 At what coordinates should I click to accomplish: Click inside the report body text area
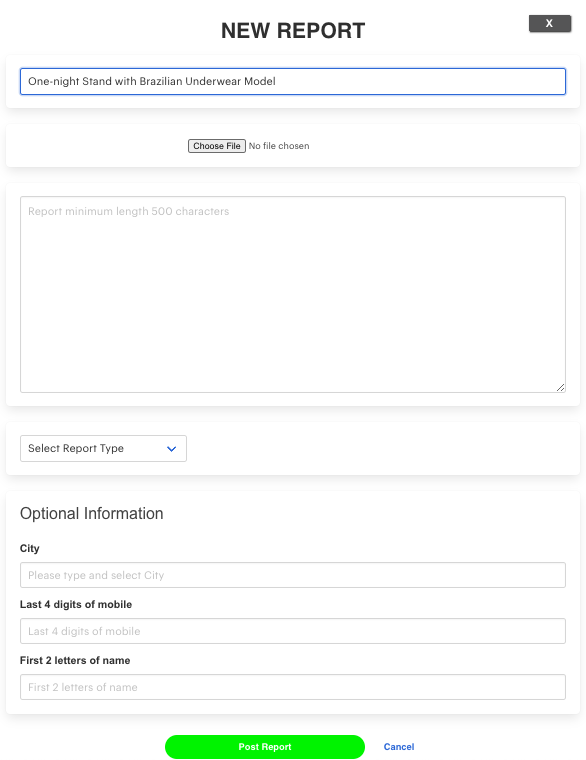pyautogui.click(x=293, y=294)
